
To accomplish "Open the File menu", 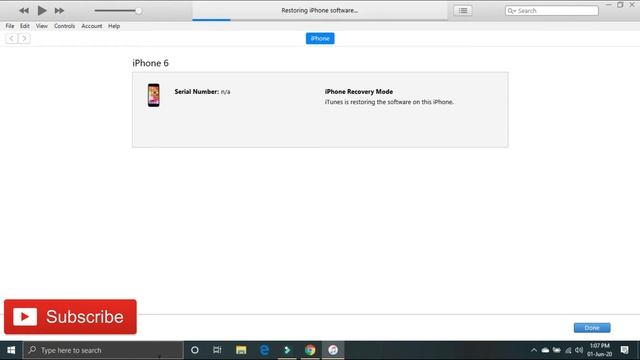I will point(10,26).
